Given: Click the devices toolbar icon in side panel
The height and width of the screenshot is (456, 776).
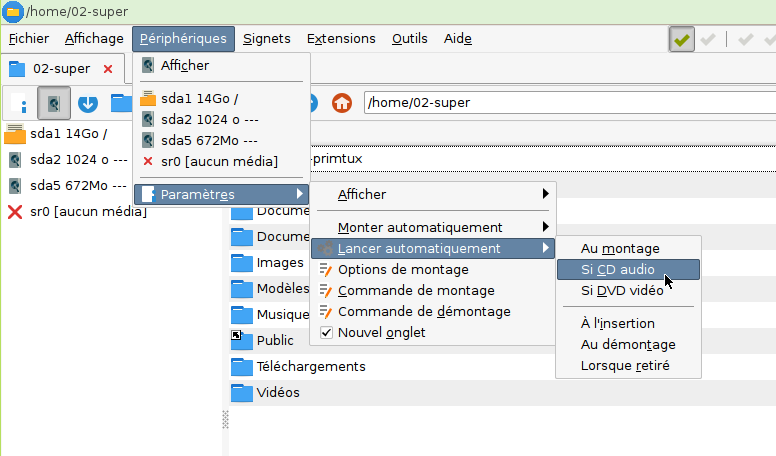Looking at the screenshot, I should pyautogui.click(x=54, y=103).
